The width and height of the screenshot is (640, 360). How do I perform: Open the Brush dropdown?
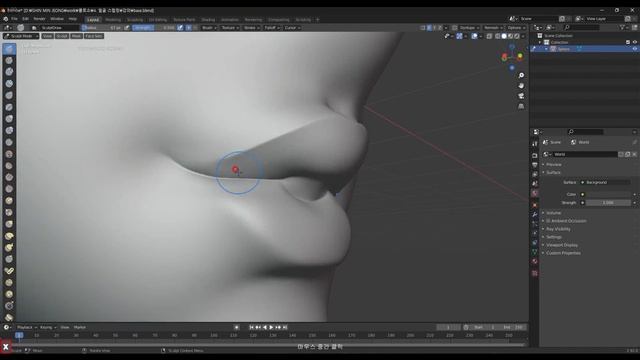click(209, 28)
